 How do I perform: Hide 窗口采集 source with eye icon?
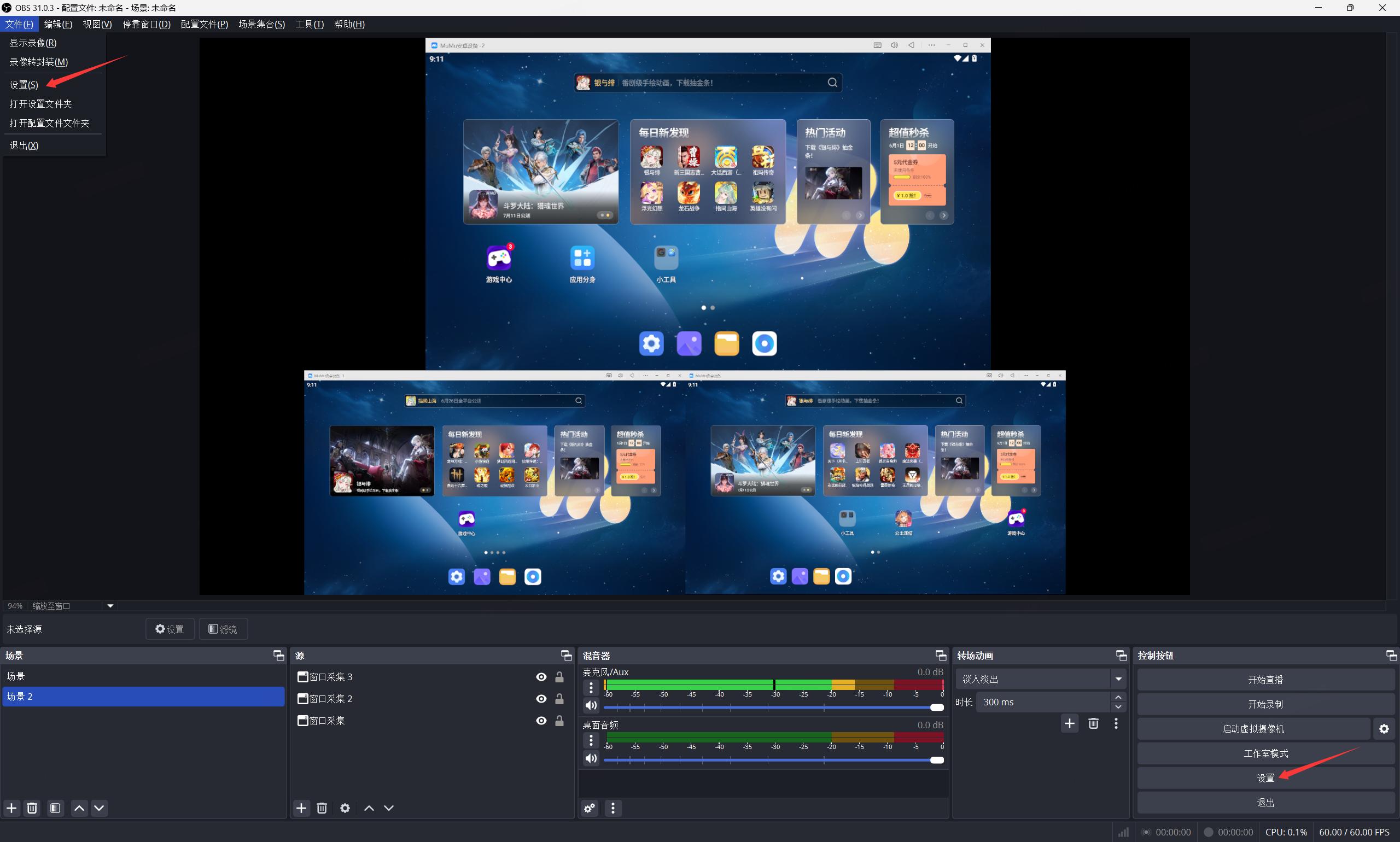(541, 721)
